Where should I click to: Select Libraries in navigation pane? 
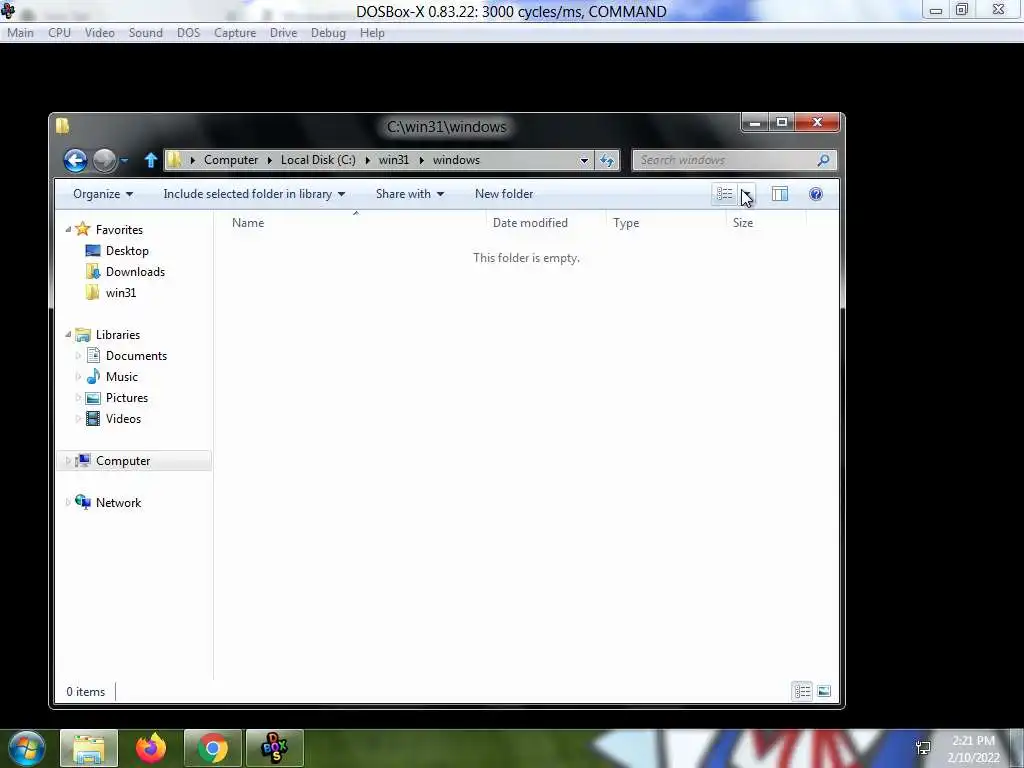pos(118,334)
